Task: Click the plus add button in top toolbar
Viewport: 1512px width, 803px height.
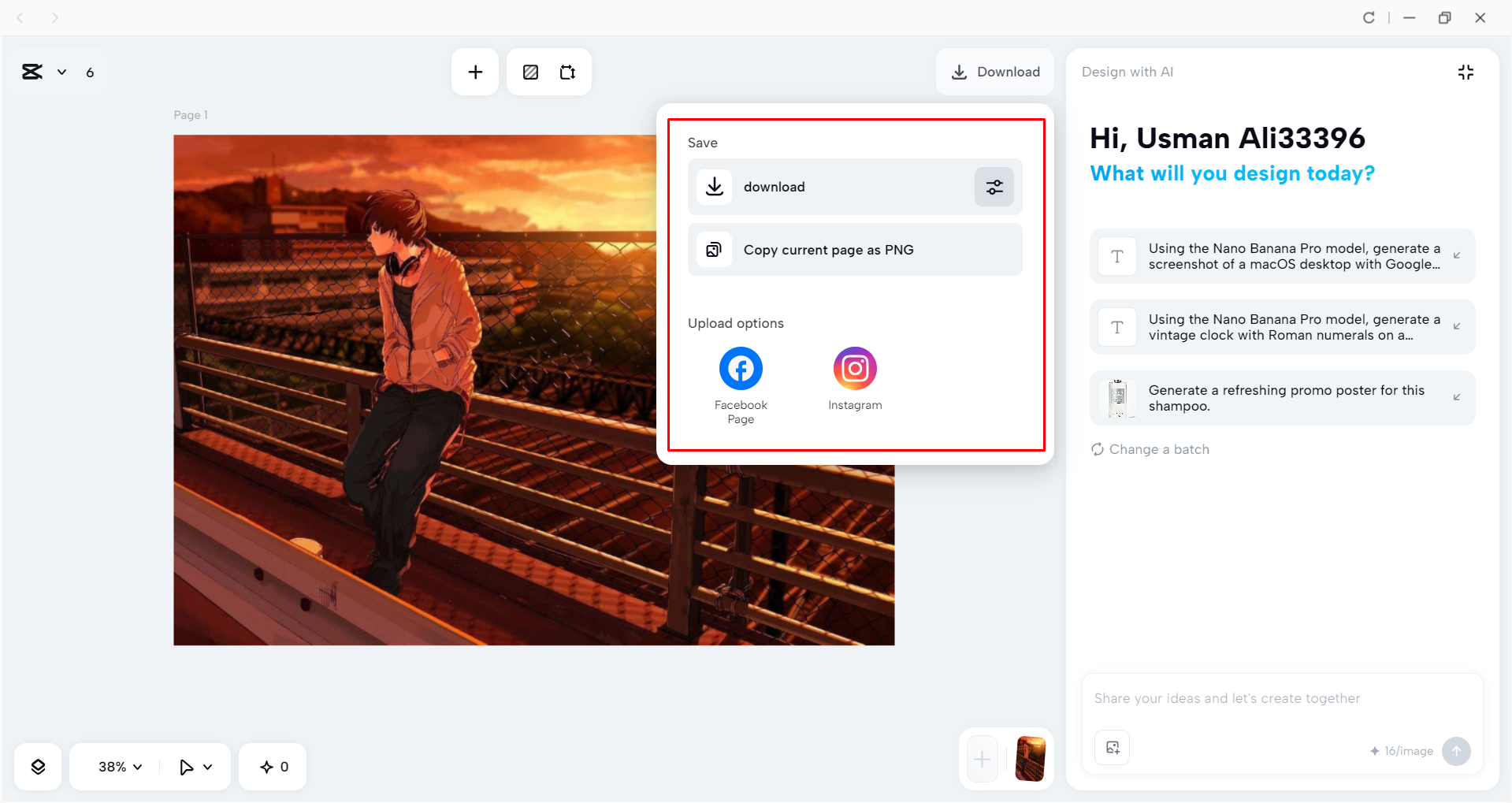Action: pyautogui.click(x=475, y=72)
